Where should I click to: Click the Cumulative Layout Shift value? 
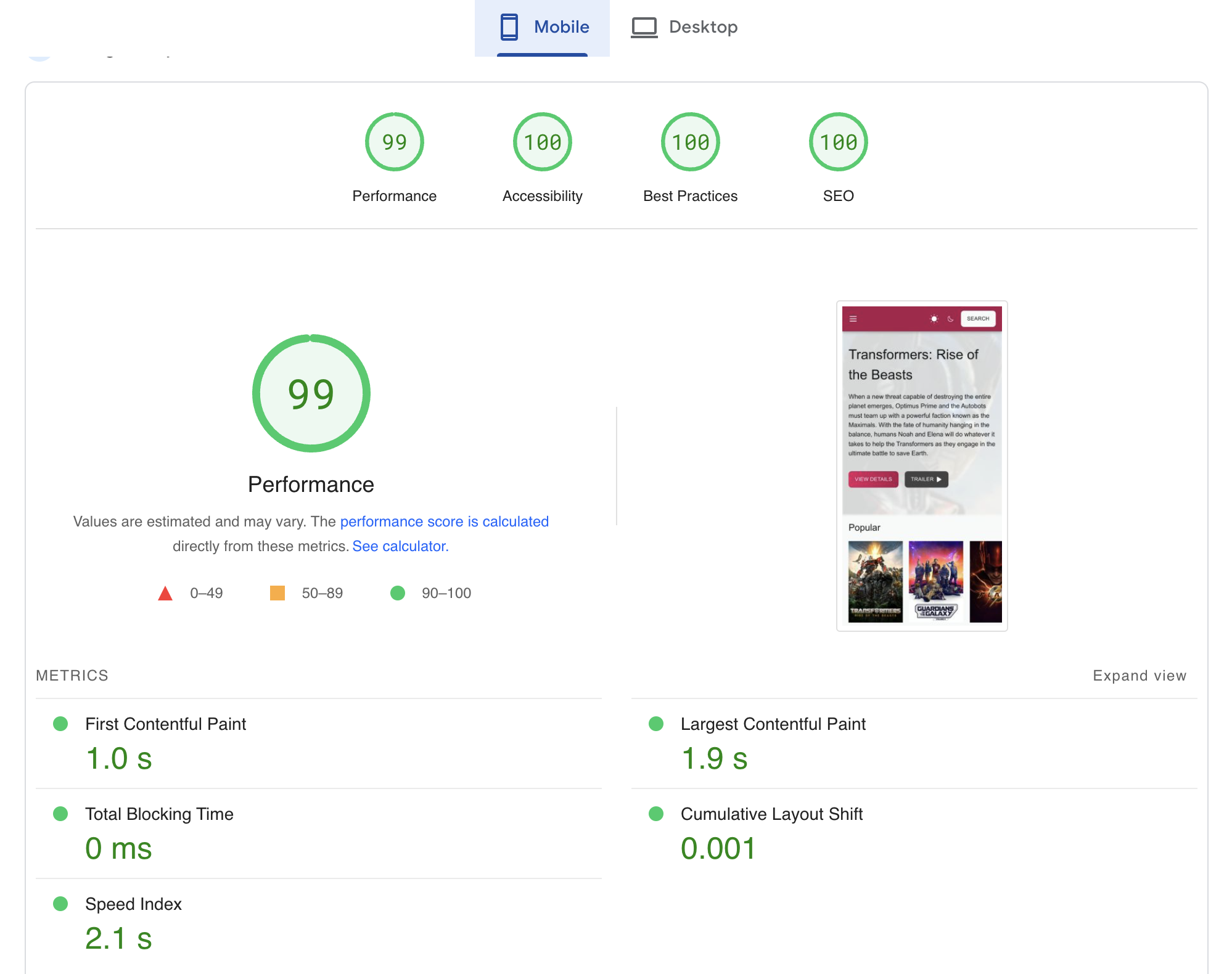(x=718, y=848)
